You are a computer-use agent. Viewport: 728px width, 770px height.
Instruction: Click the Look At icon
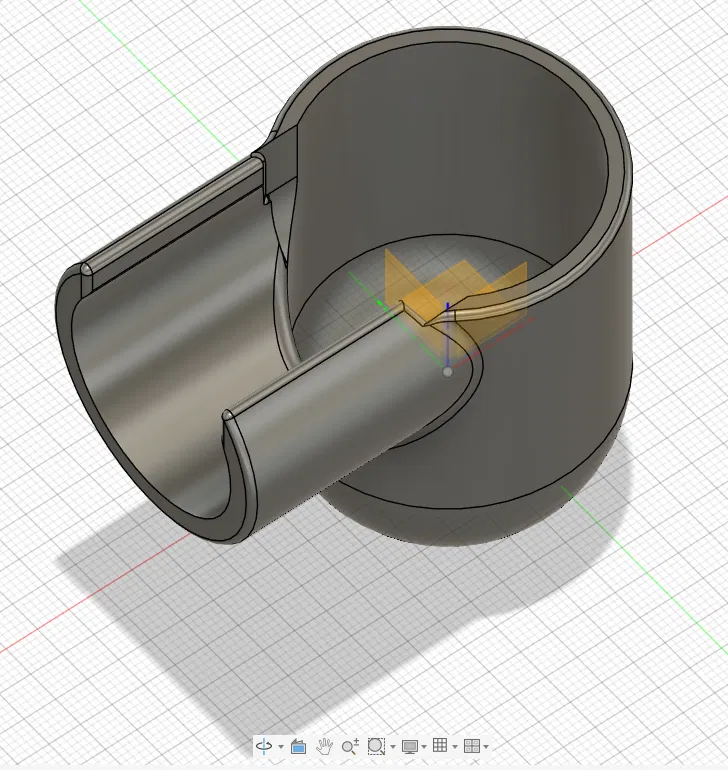298,746
